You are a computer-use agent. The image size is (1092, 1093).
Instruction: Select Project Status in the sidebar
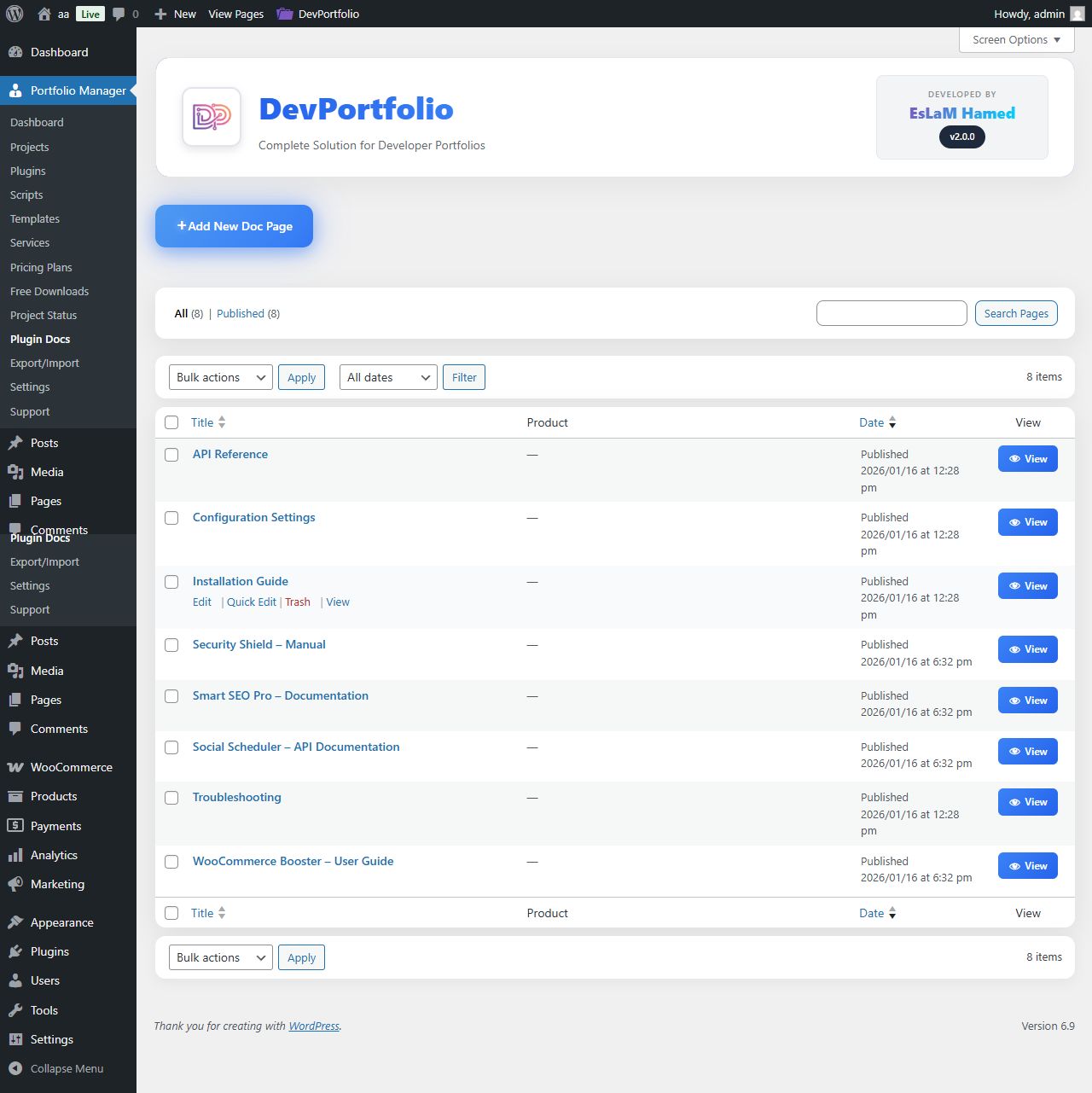click(44, 315)
